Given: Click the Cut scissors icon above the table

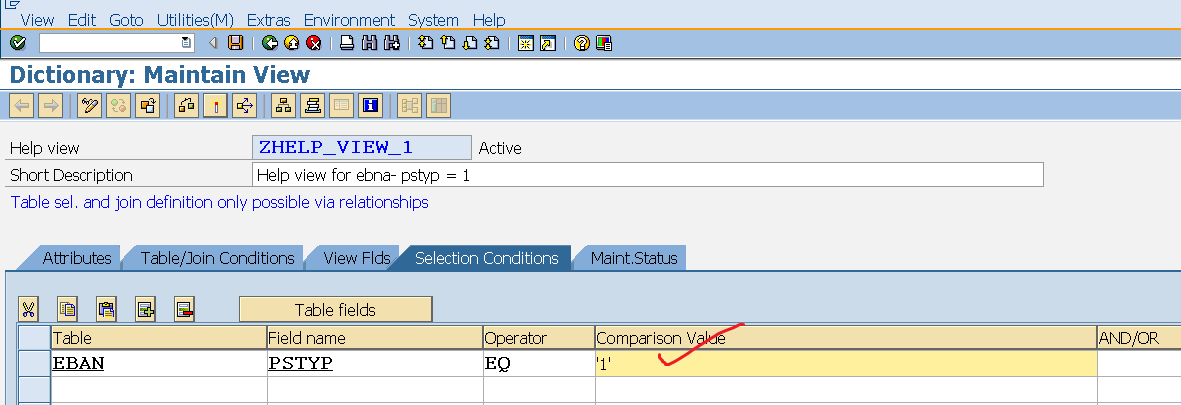Looking at the screenshot, I should (29, 309).
